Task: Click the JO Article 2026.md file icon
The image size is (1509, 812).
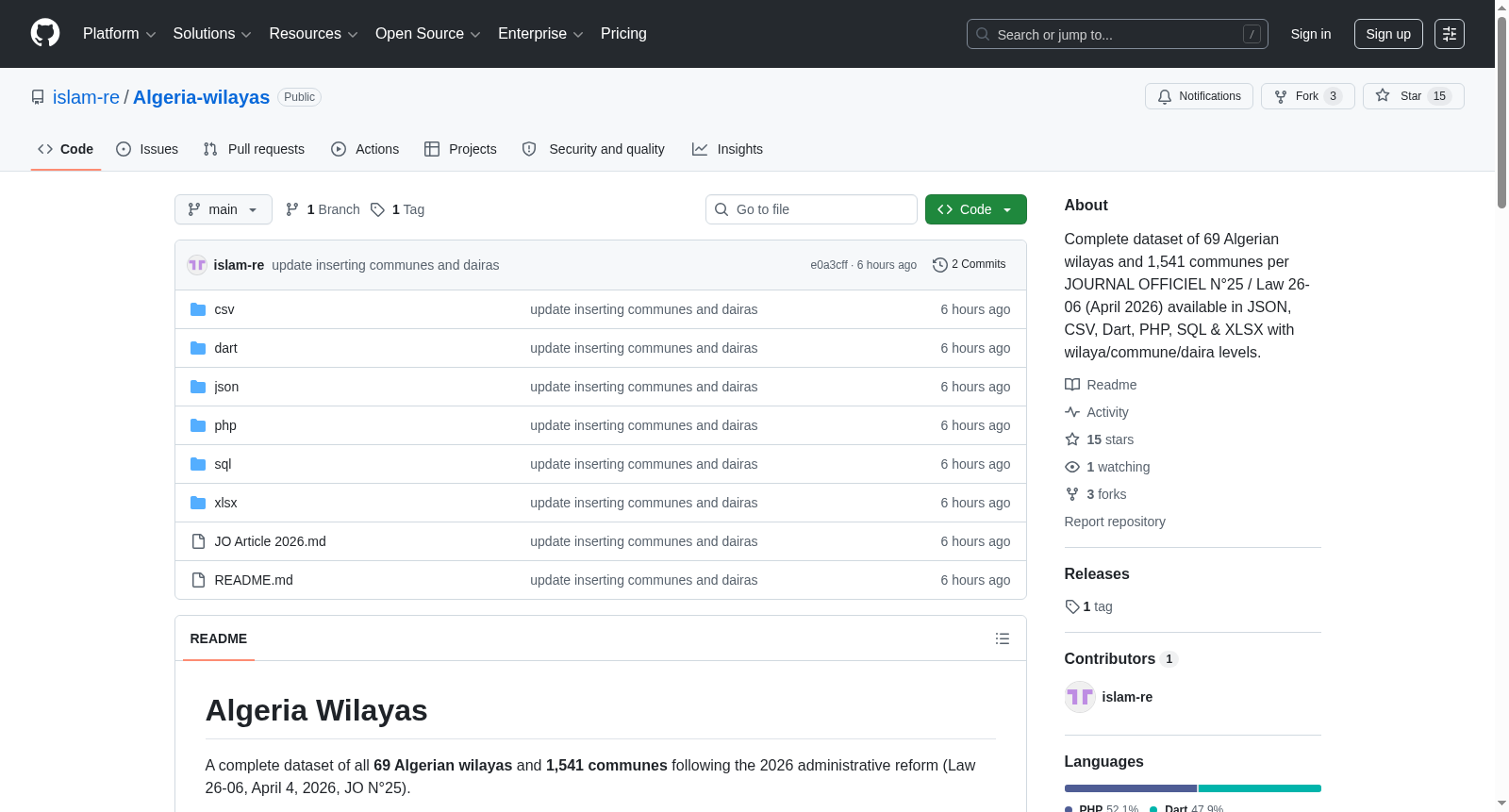Action: (x=198, y=541)
